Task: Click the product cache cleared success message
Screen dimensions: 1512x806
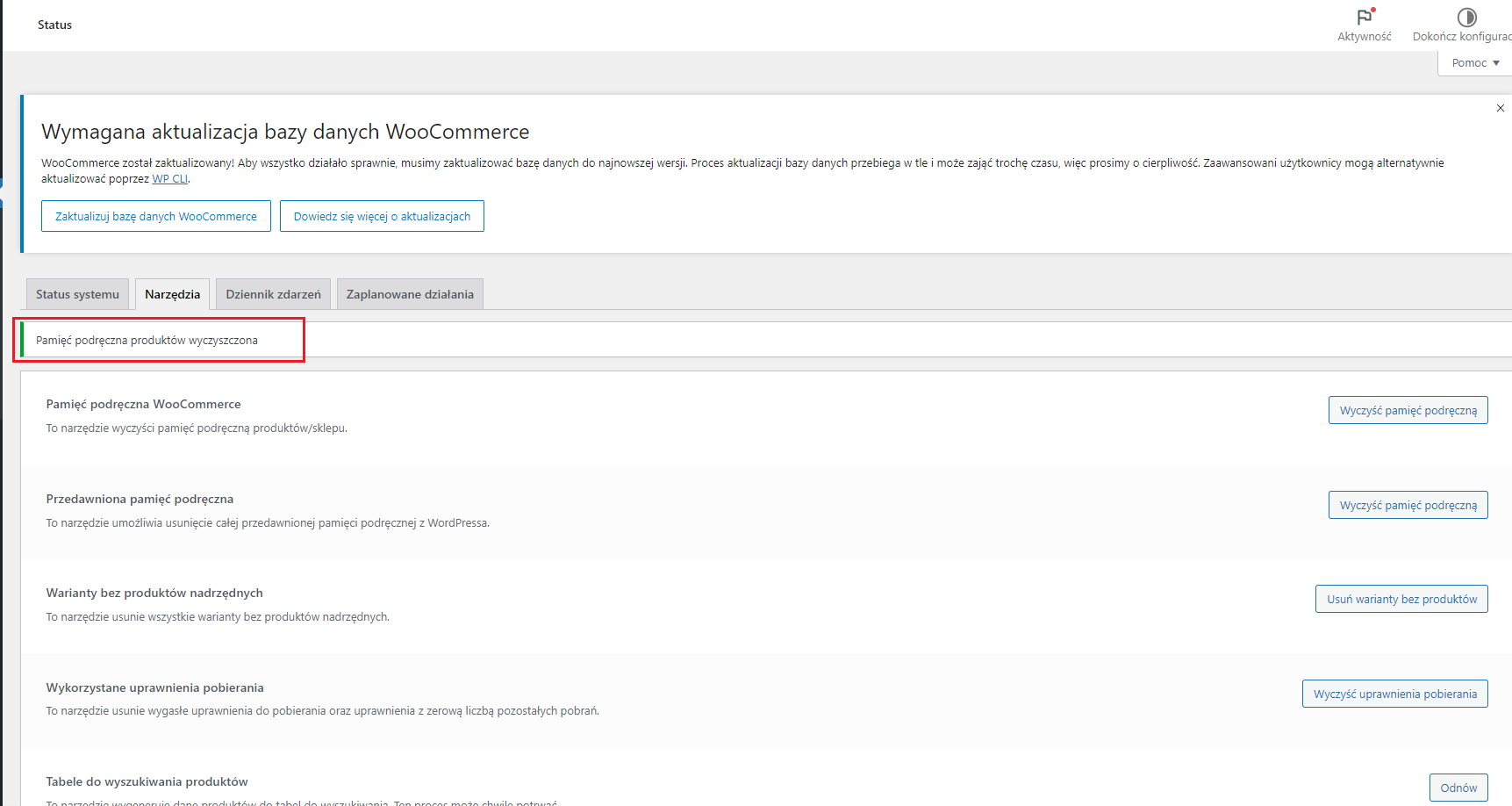Action: click(x=147, y=341)
